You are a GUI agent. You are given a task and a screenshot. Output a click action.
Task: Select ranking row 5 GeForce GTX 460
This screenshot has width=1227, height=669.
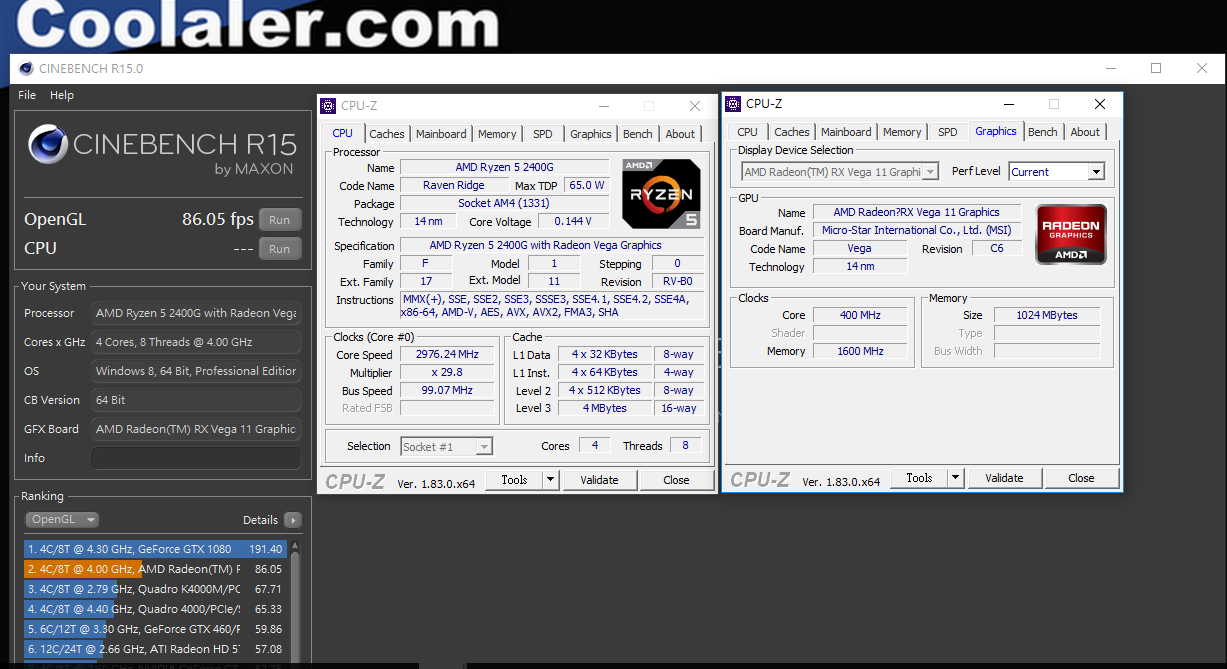(x=155, y=629)
